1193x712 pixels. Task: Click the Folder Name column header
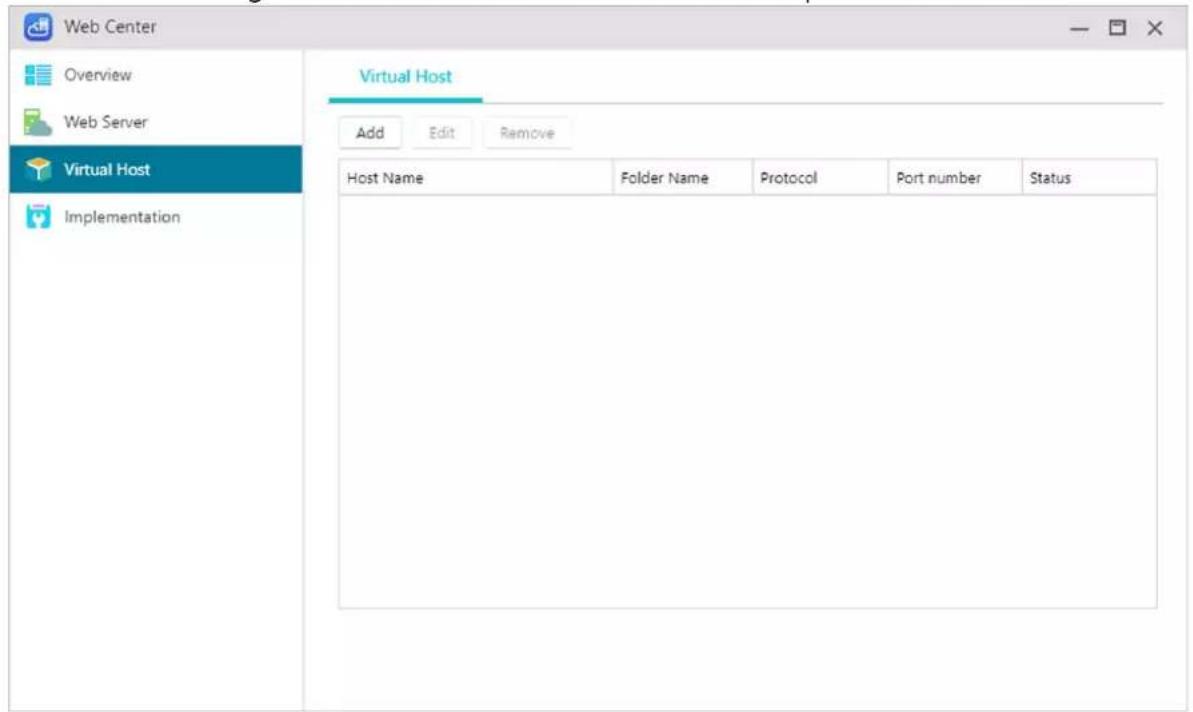point(682,178)
